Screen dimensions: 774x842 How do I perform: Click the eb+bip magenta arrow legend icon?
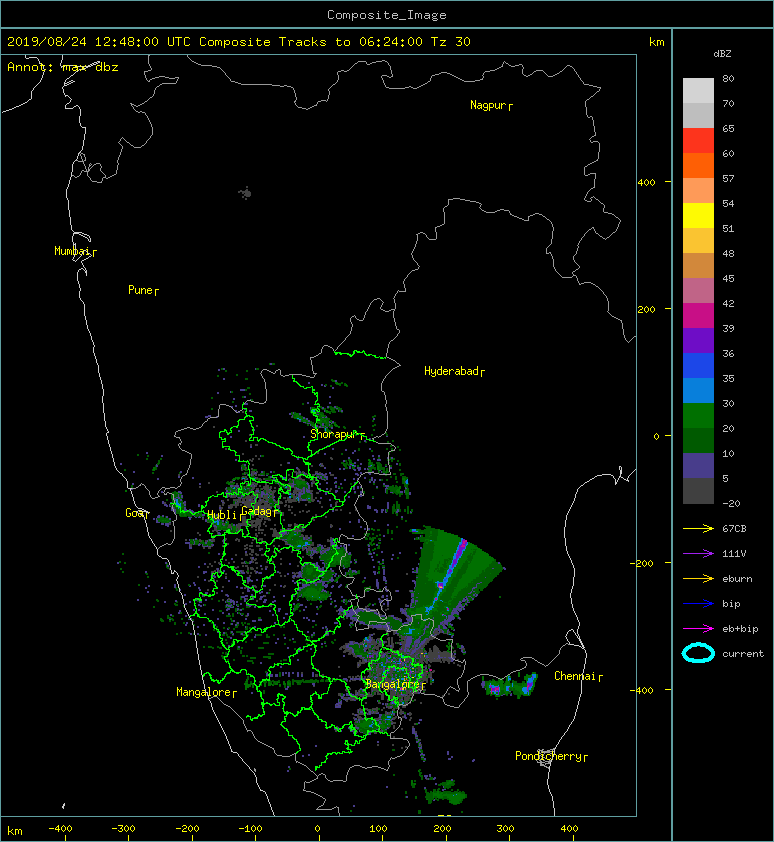698,628
